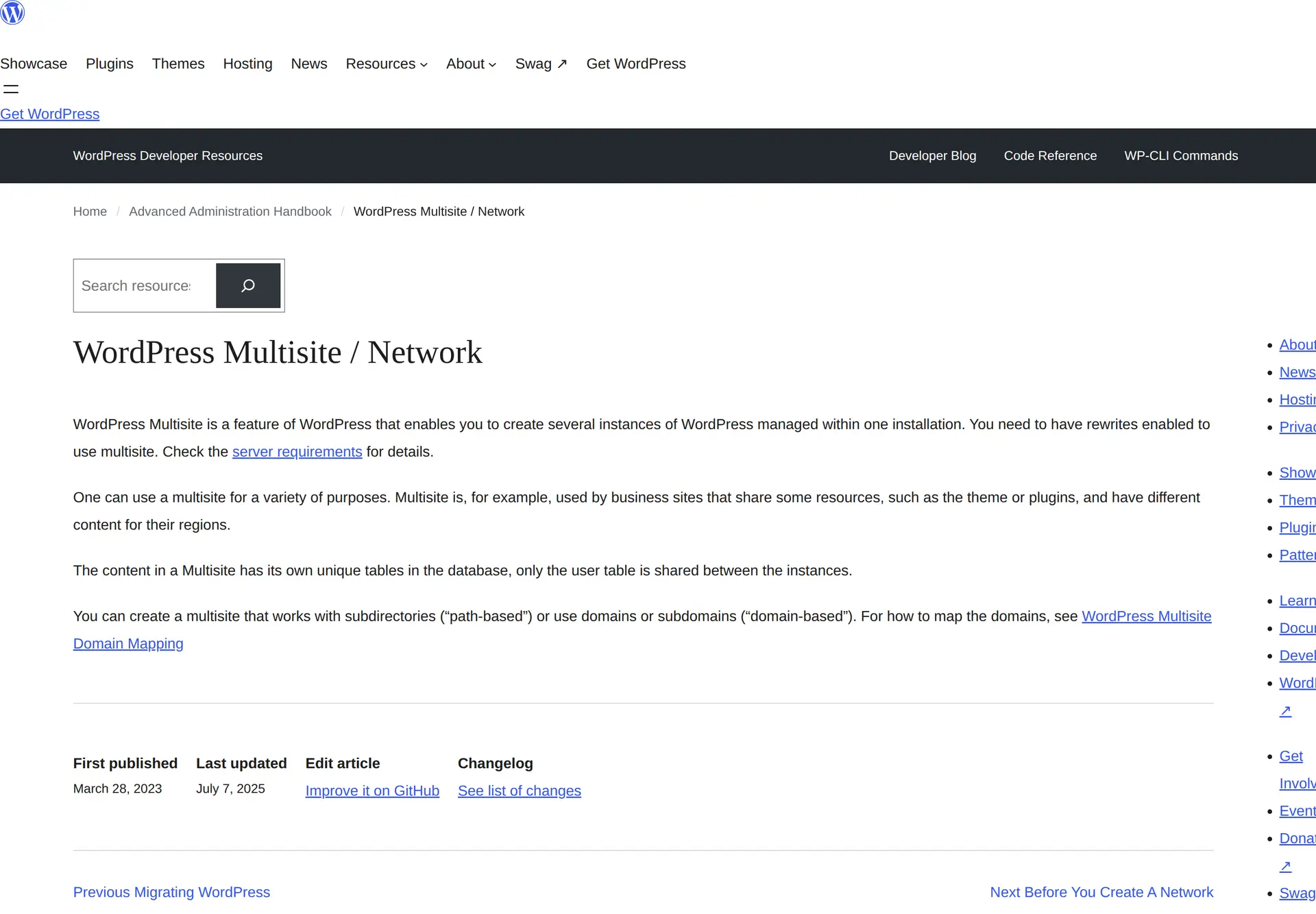Open the Swag link in the right-side list
Viewport: 1316px width, 914px height.
[x=1297, y=893]
